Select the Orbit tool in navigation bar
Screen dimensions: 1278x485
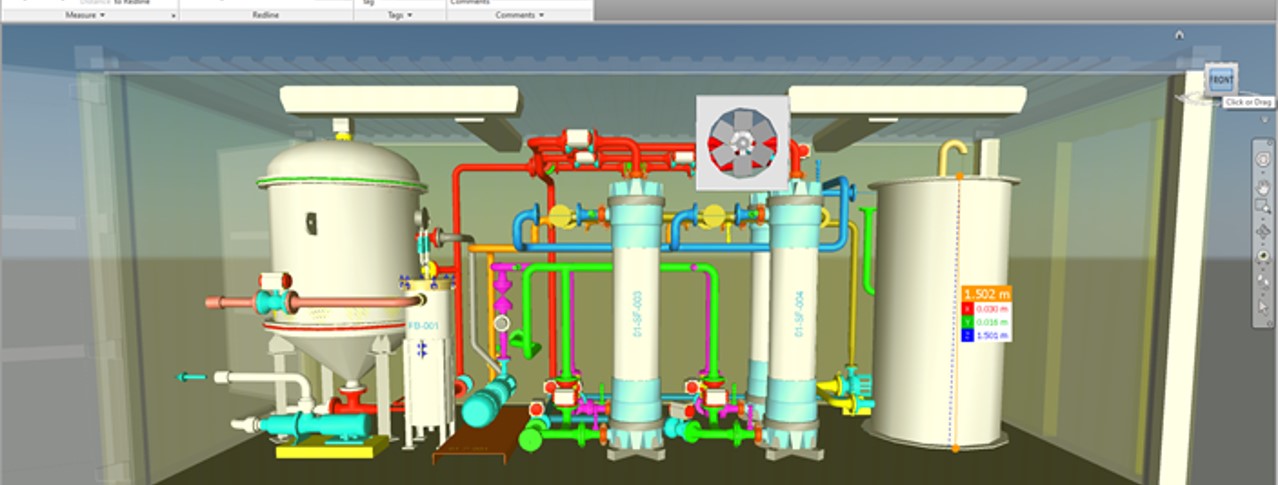tap(1263, 231)
